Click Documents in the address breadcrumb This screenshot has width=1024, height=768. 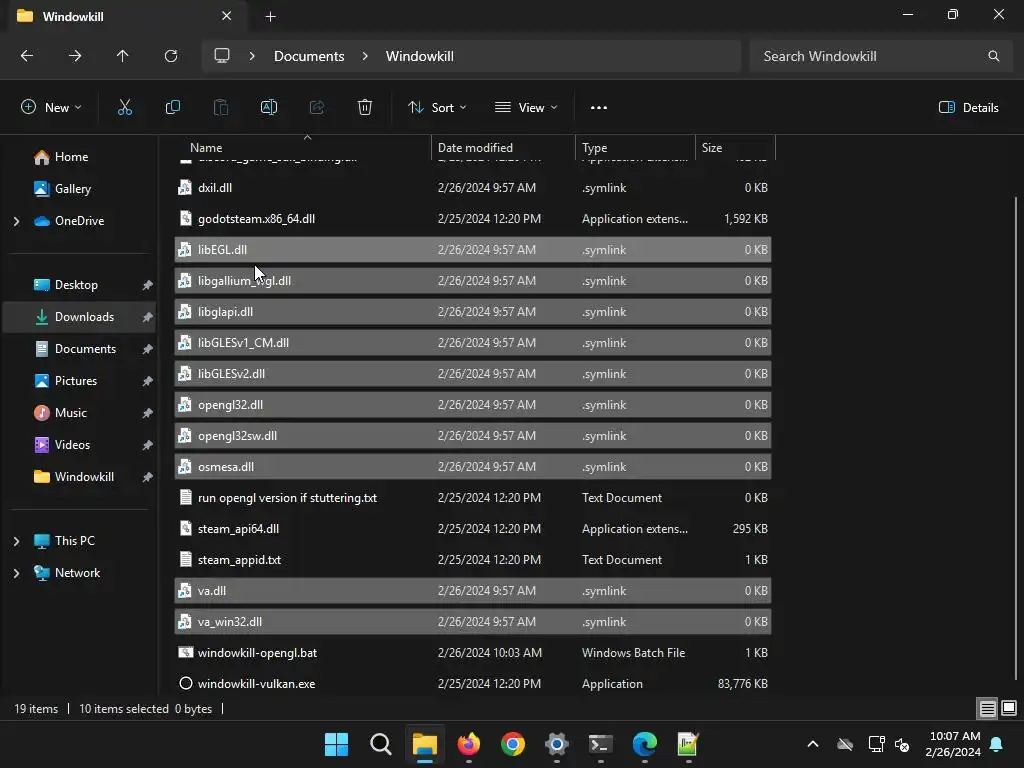[309, 56]
